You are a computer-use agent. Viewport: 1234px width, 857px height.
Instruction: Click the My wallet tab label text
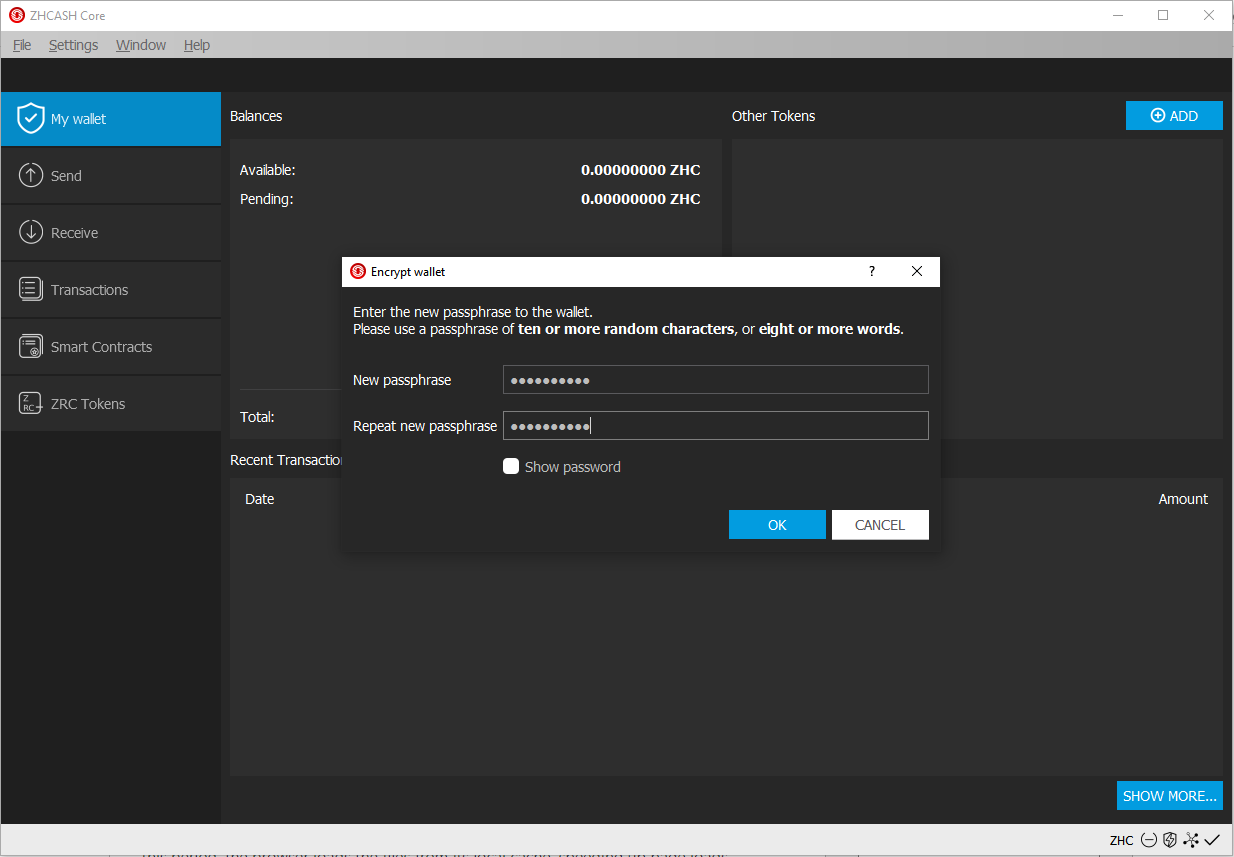click(x=78, y=119)
